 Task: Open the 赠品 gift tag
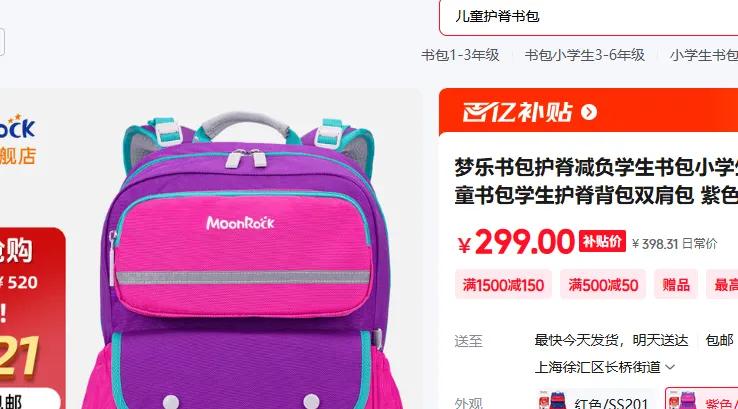tap(676, 284)
